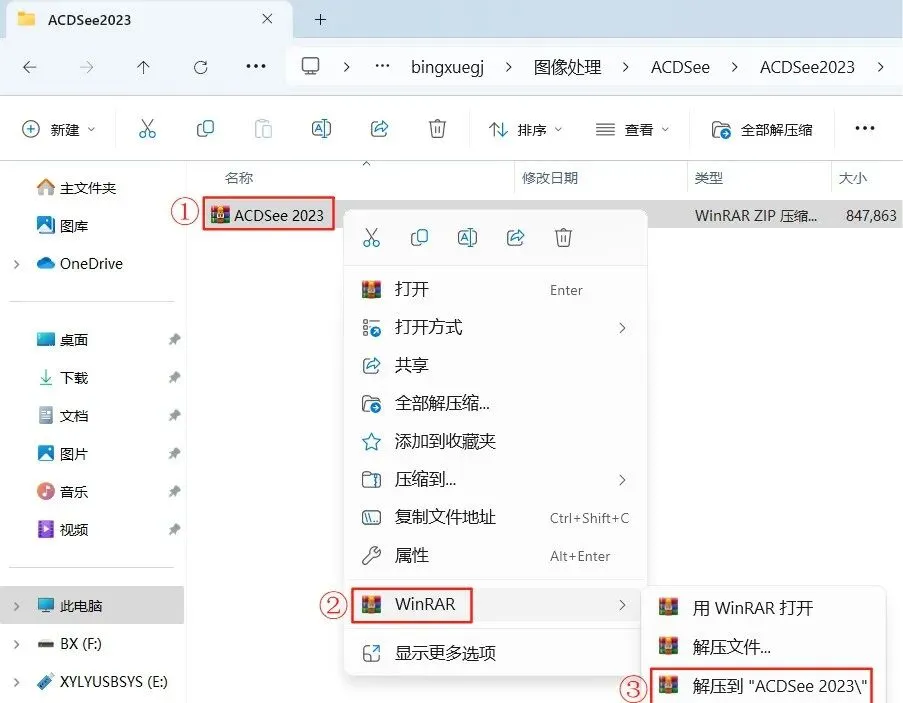Unpin 下载 using its pin icon
This screenshot has width=903, height=703.
tap(174, 378)
